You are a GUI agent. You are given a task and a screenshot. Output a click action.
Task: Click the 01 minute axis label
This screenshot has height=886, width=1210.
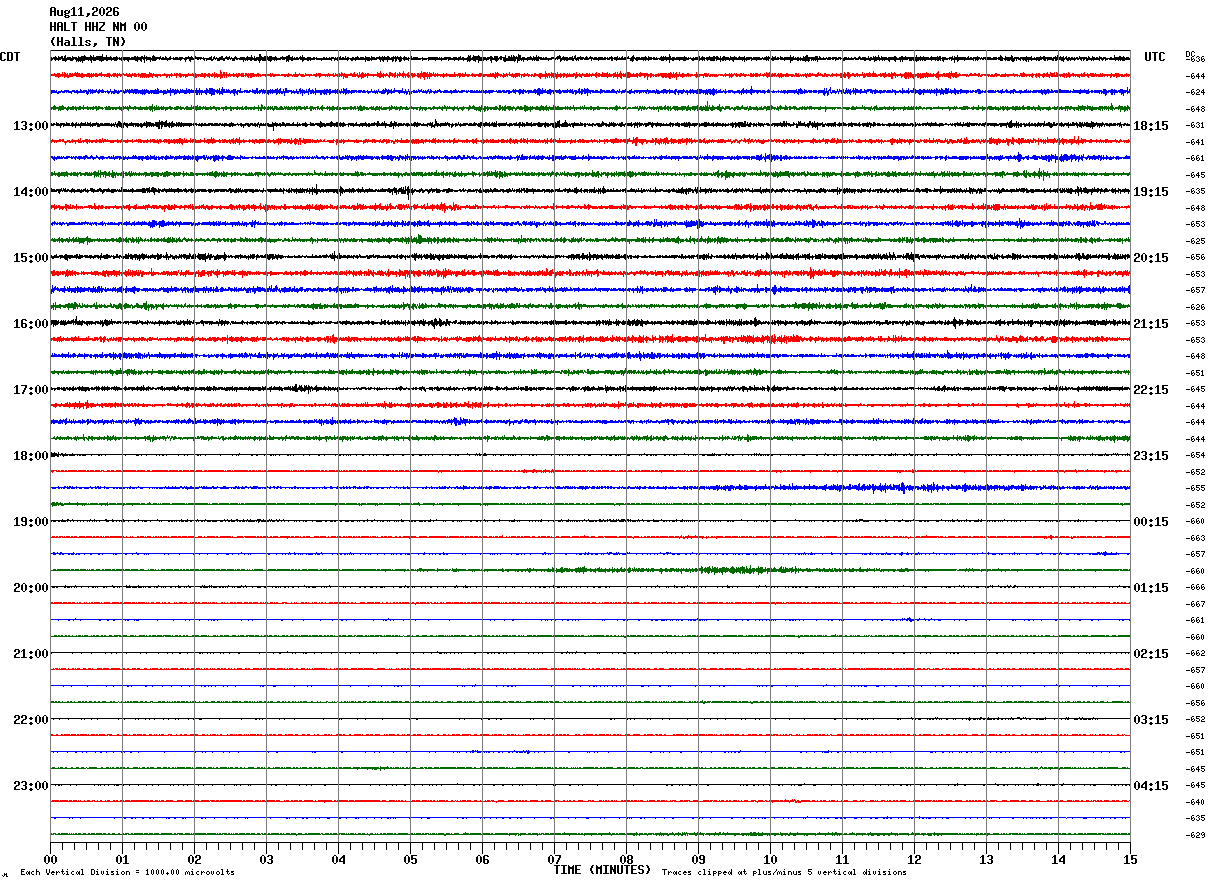click(x=122, y=859)
